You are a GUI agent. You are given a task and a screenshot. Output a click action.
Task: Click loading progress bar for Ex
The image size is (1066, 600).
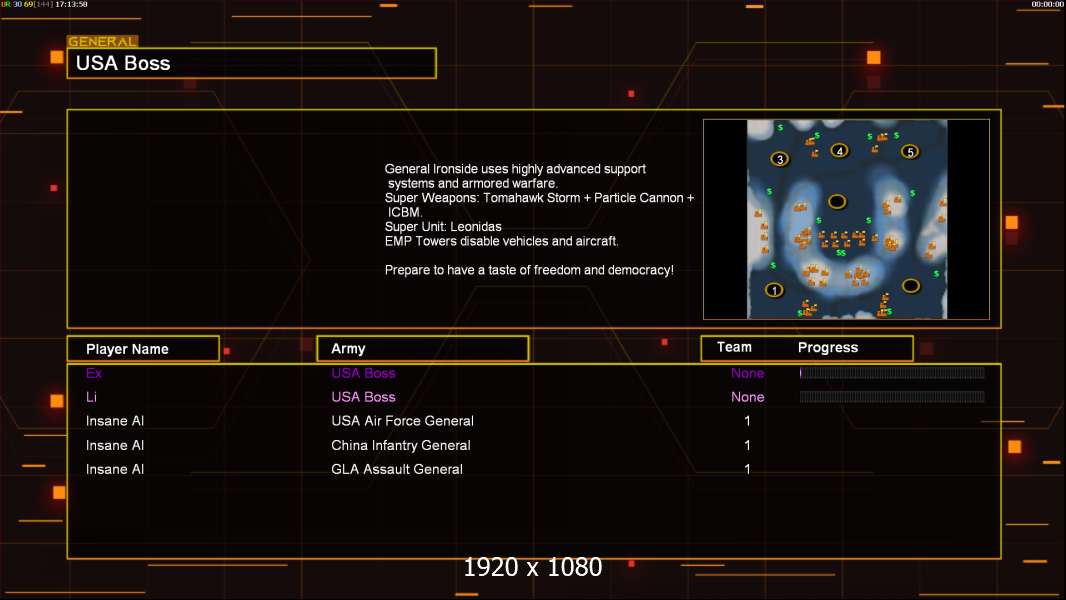892,372
